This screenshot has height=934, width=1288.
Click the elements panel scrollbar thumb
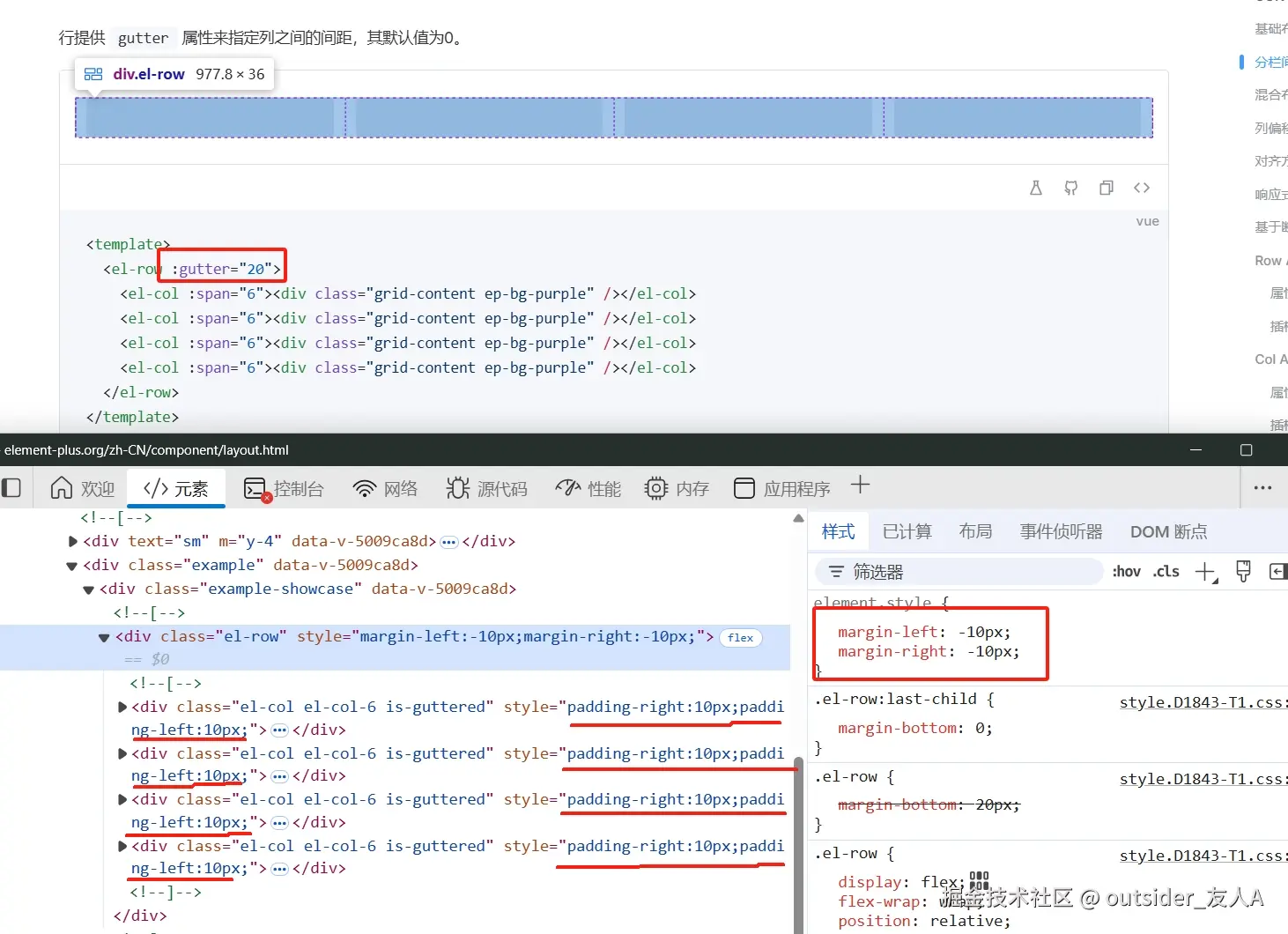click(798, 844)
